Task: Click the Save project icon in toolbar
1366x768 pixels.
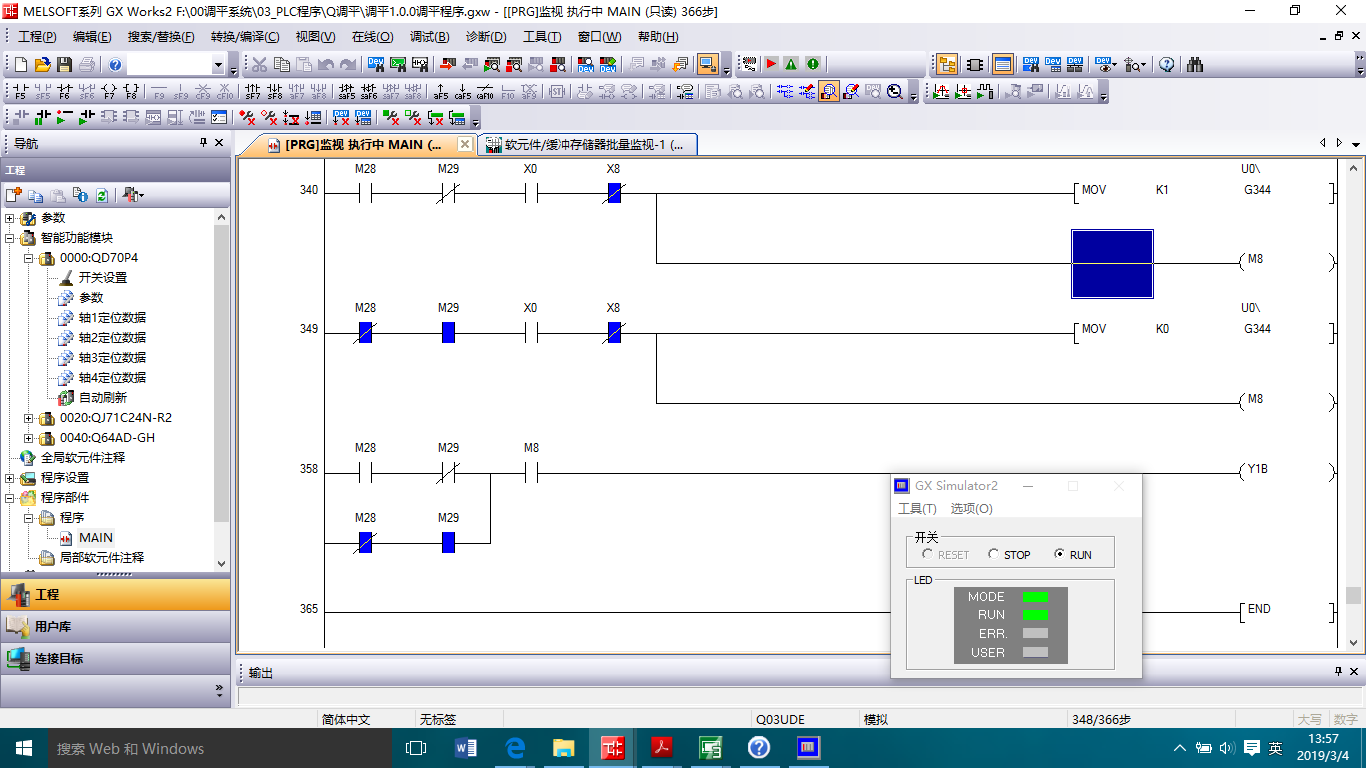Action: coord(64,65)
